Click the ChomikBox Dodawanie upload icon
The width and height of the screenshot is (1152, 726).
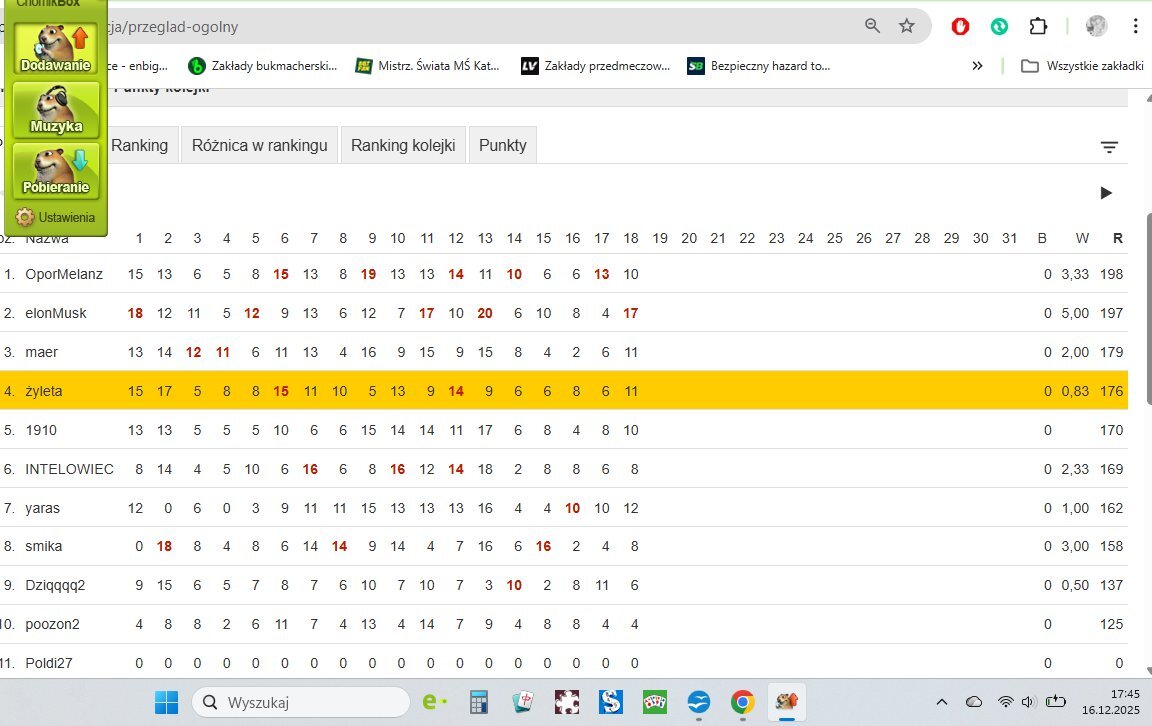[x=56, y=48]
